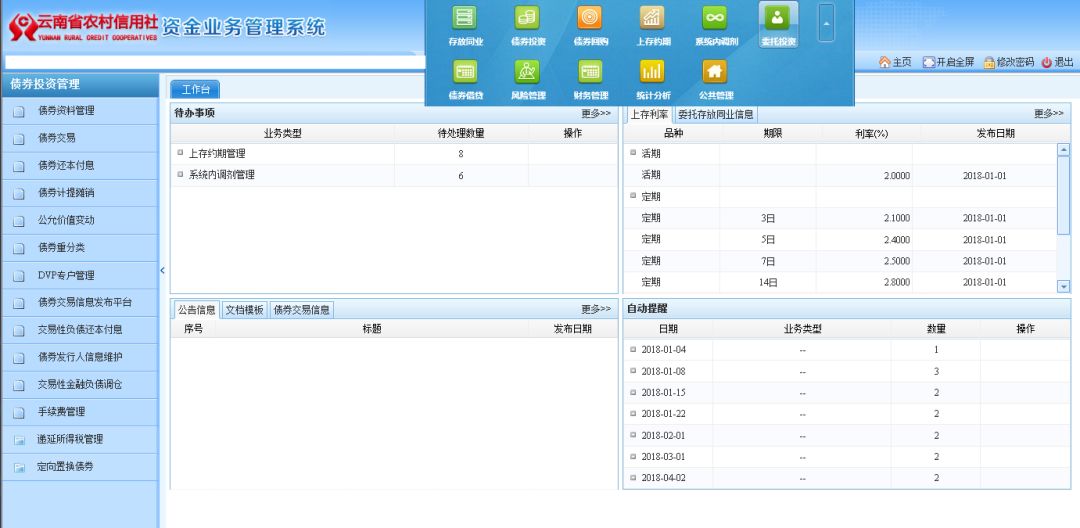Viewport: 1080px width, 528px height.
Task: Click the 公共管理 home icon
Action: point(714,72)
